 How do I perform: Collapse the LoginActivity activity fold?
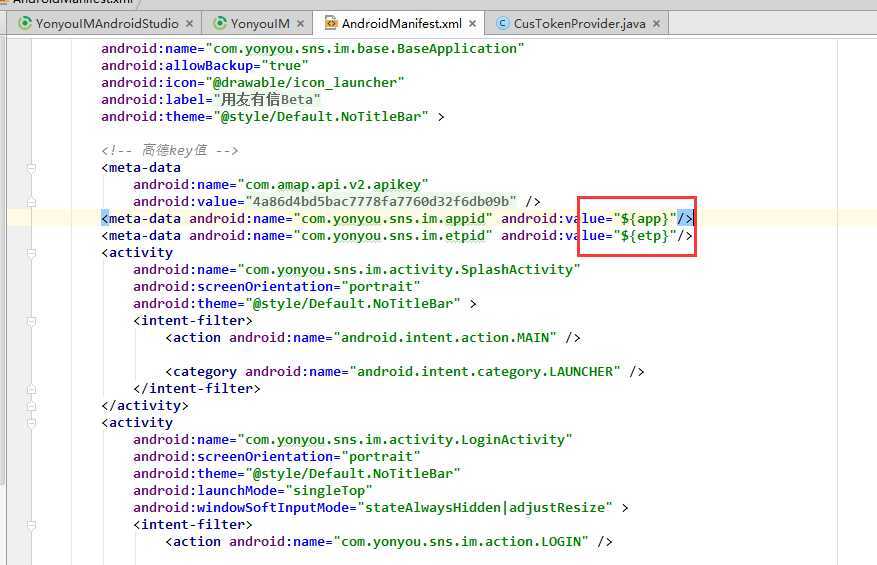click(x=31, y=423)
